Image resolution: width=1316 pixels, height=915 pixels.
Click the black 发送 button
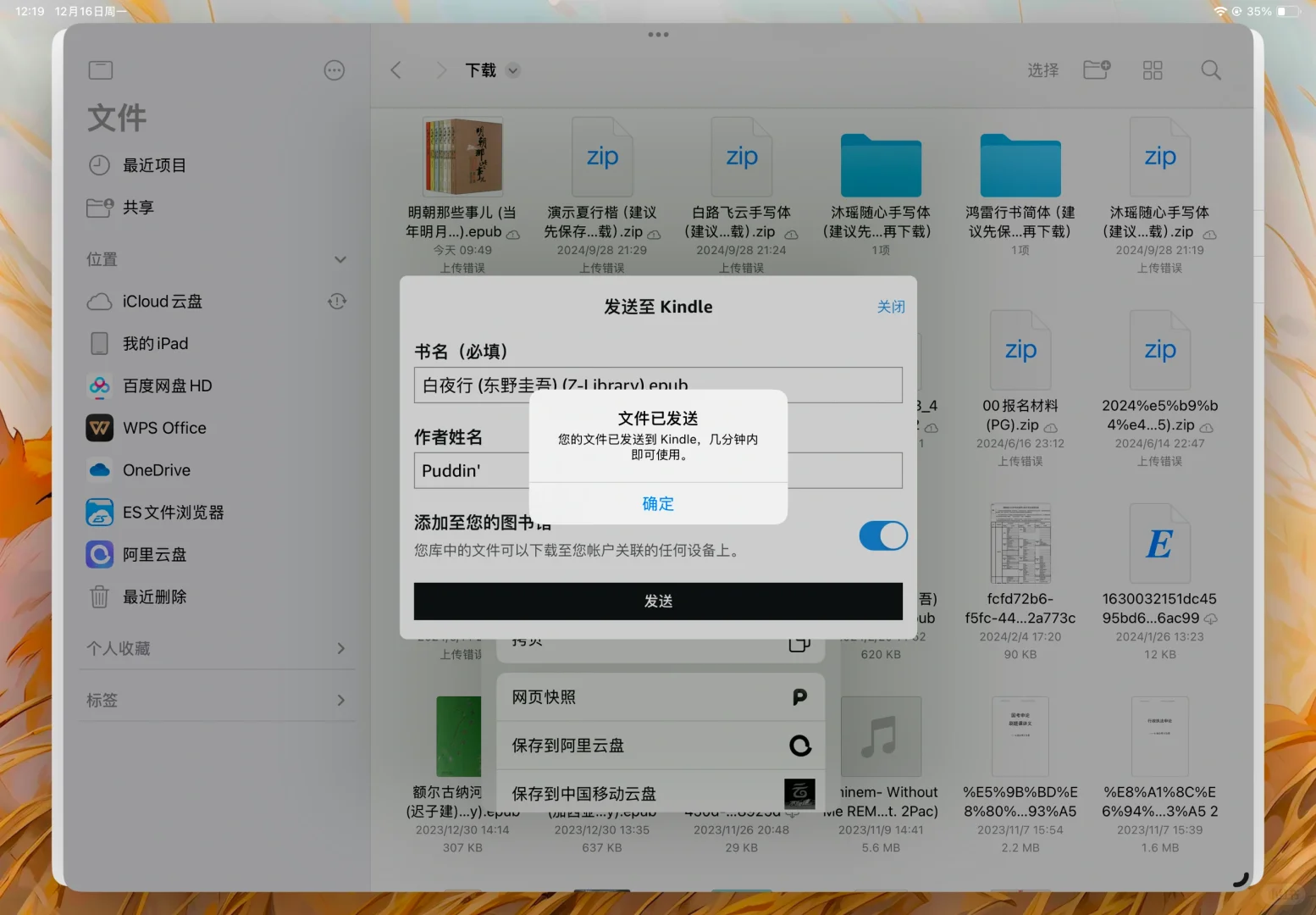pyautogui.click(x=658, y=601)
